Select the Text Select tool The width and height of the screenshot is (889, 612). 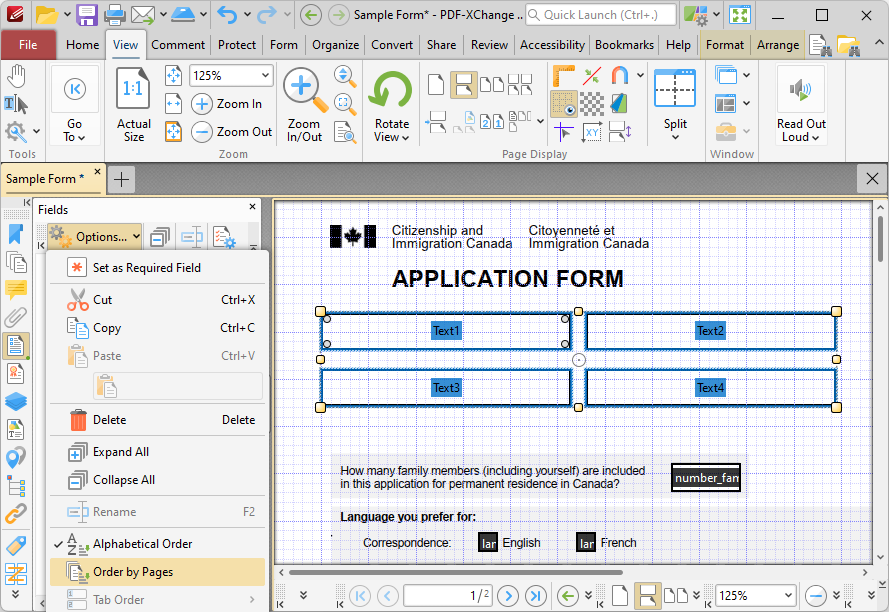(16, 104)
